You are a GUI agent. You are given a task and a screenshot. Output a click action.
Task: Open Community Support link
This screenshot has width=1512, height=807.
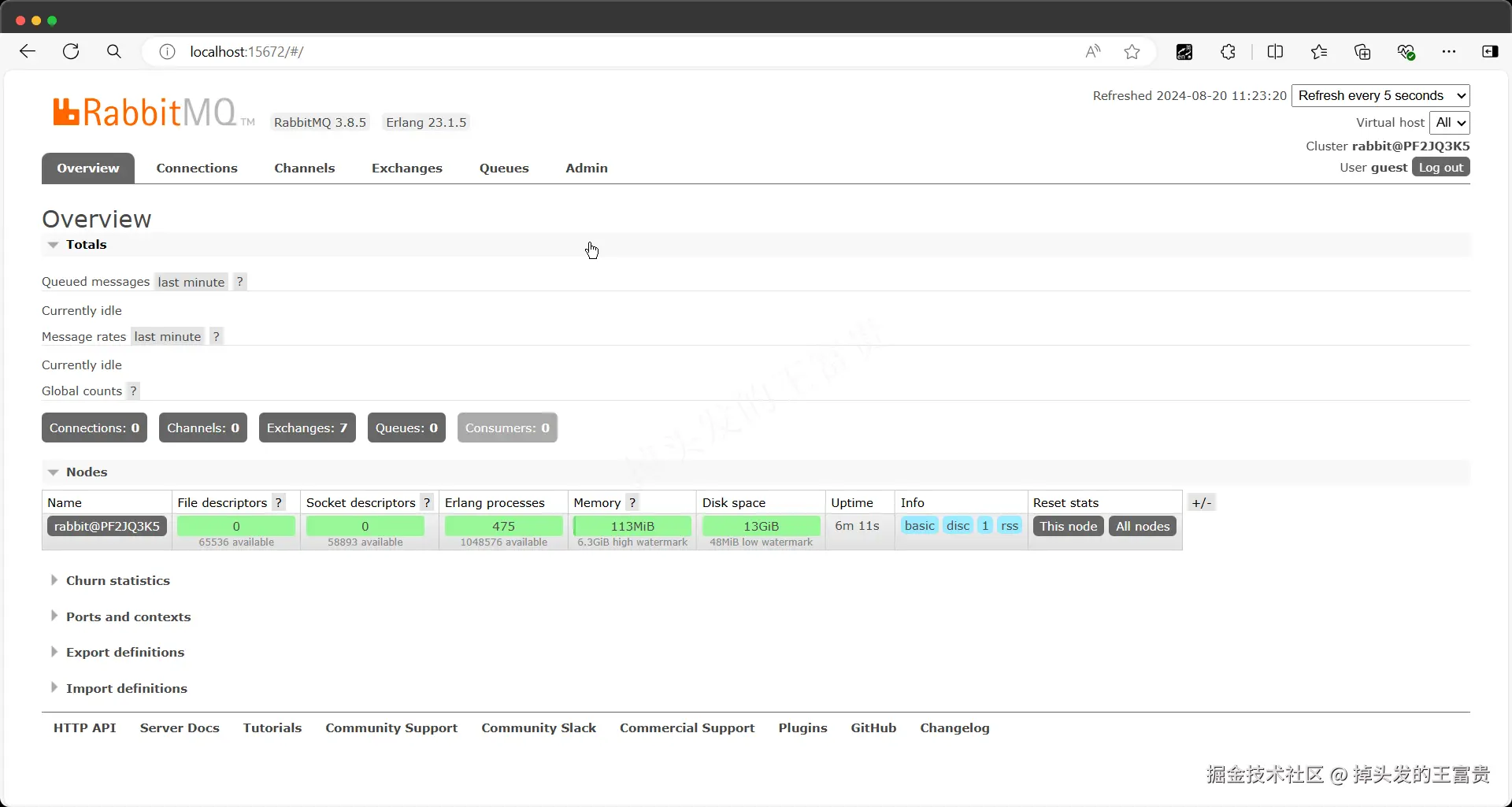(391, 728)
